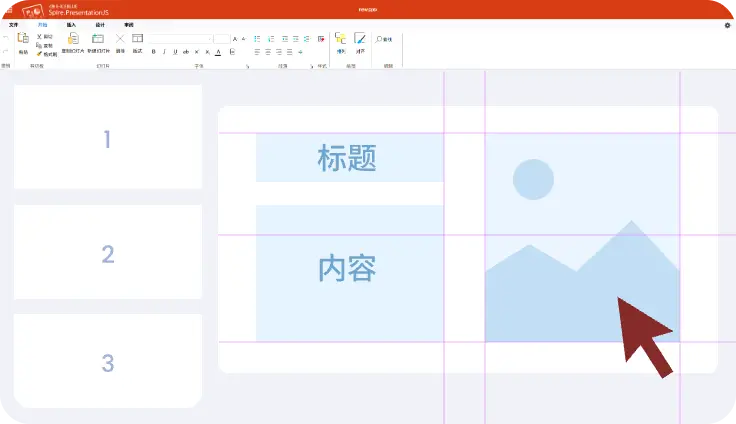Toggle Strikethrough formatting
The width and height of the screenshot is (736, 424).
pos(186,52)
